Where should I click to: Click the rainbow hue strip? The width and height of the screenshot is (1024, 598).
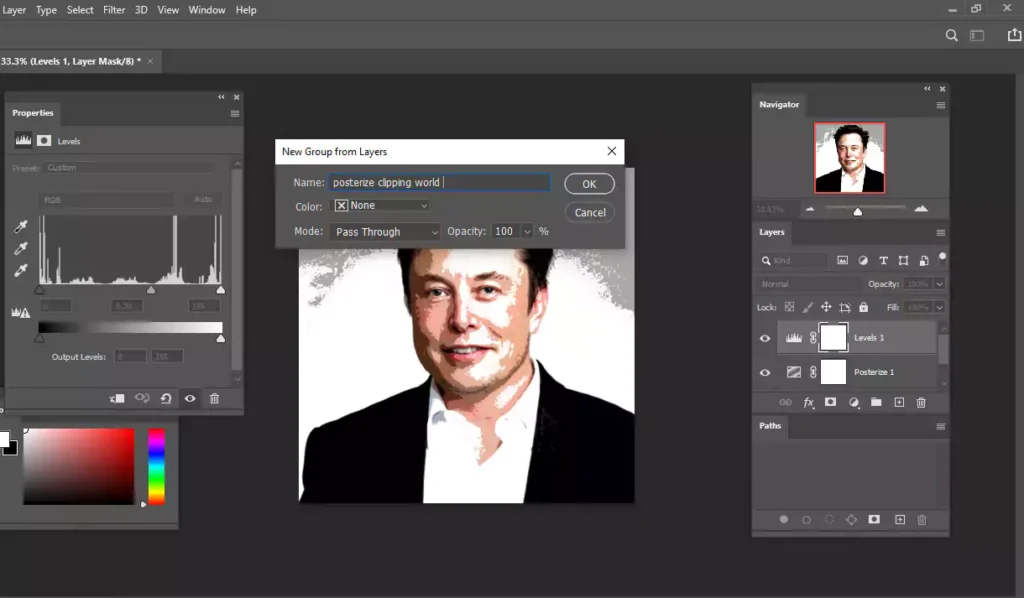(156, 466)
